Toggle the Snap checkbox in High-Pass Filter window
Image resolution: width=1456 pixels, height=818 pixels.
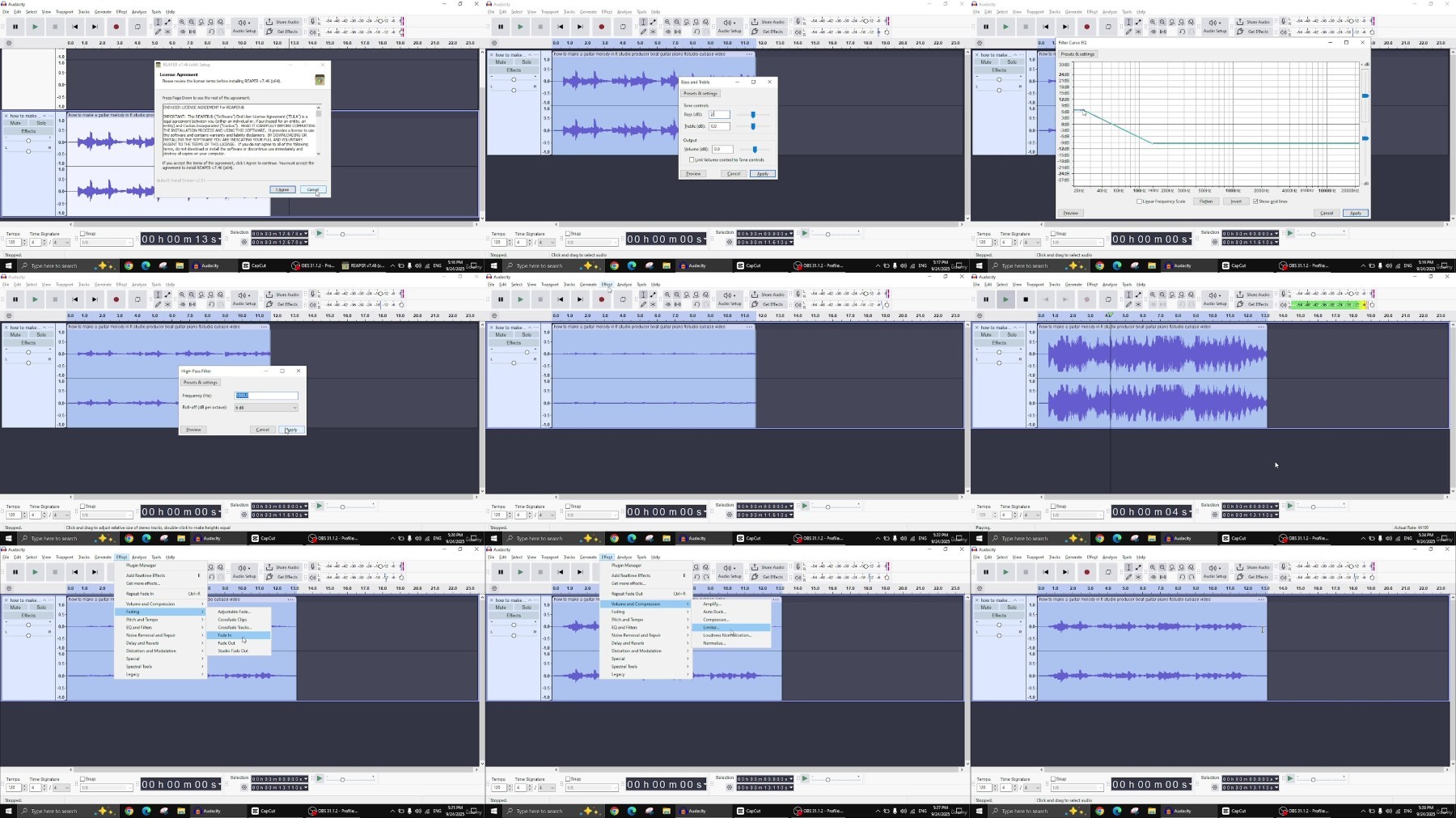pos(83,506)
